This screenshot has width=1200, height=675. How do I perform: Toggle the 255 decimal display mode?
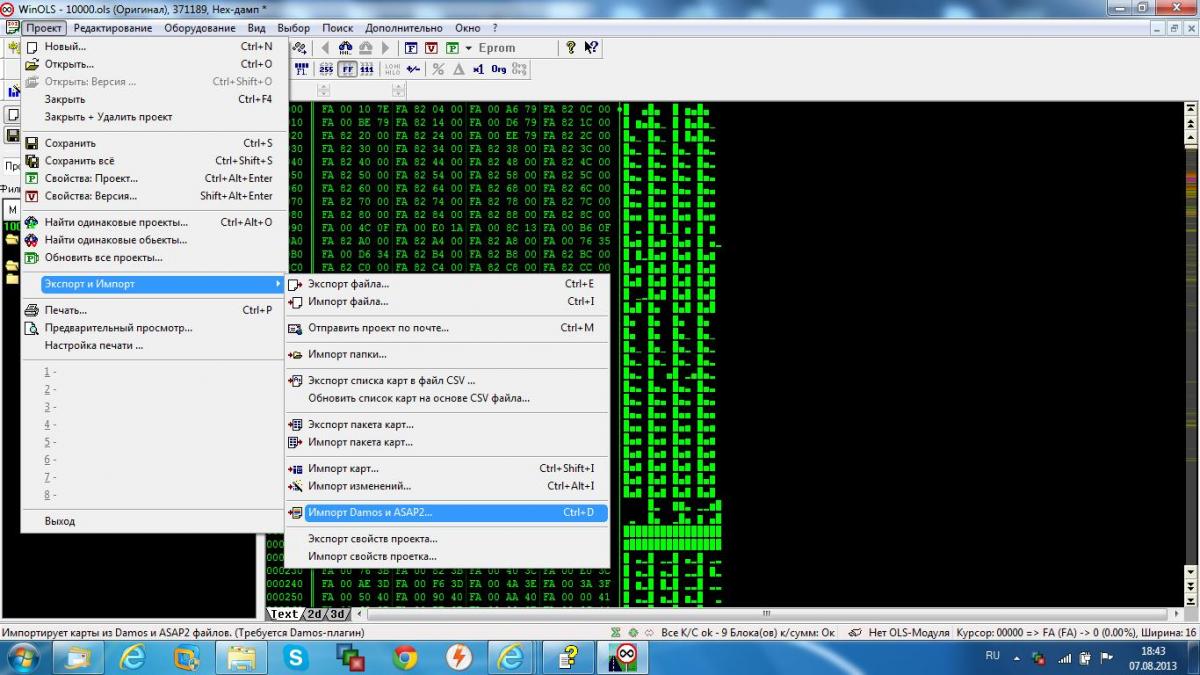[x=326, y=69]
